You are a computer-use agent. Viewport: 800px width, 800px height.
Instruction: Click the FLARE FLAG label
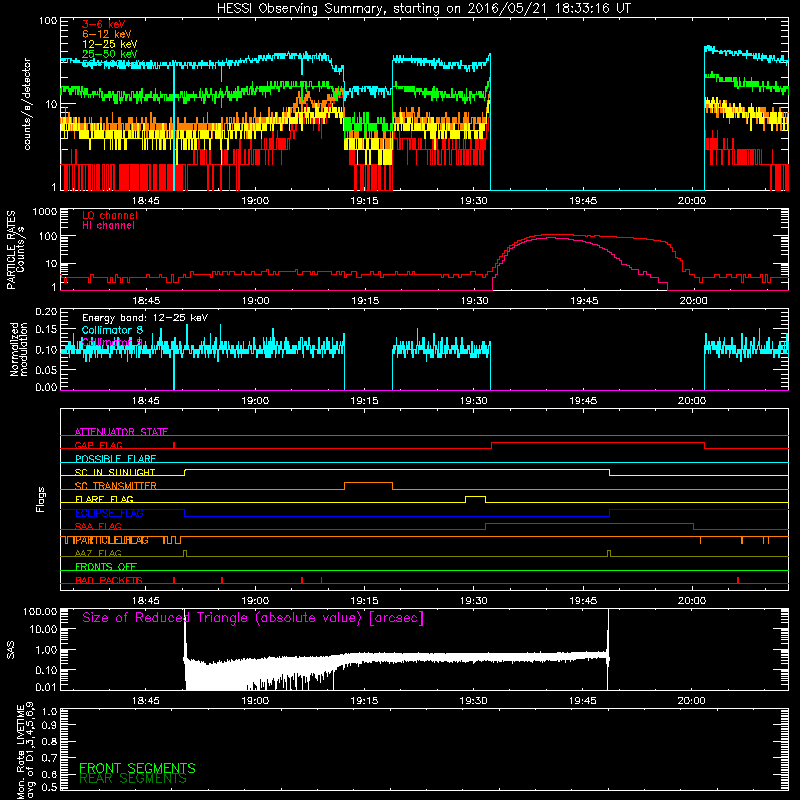(x=104, y=499)
